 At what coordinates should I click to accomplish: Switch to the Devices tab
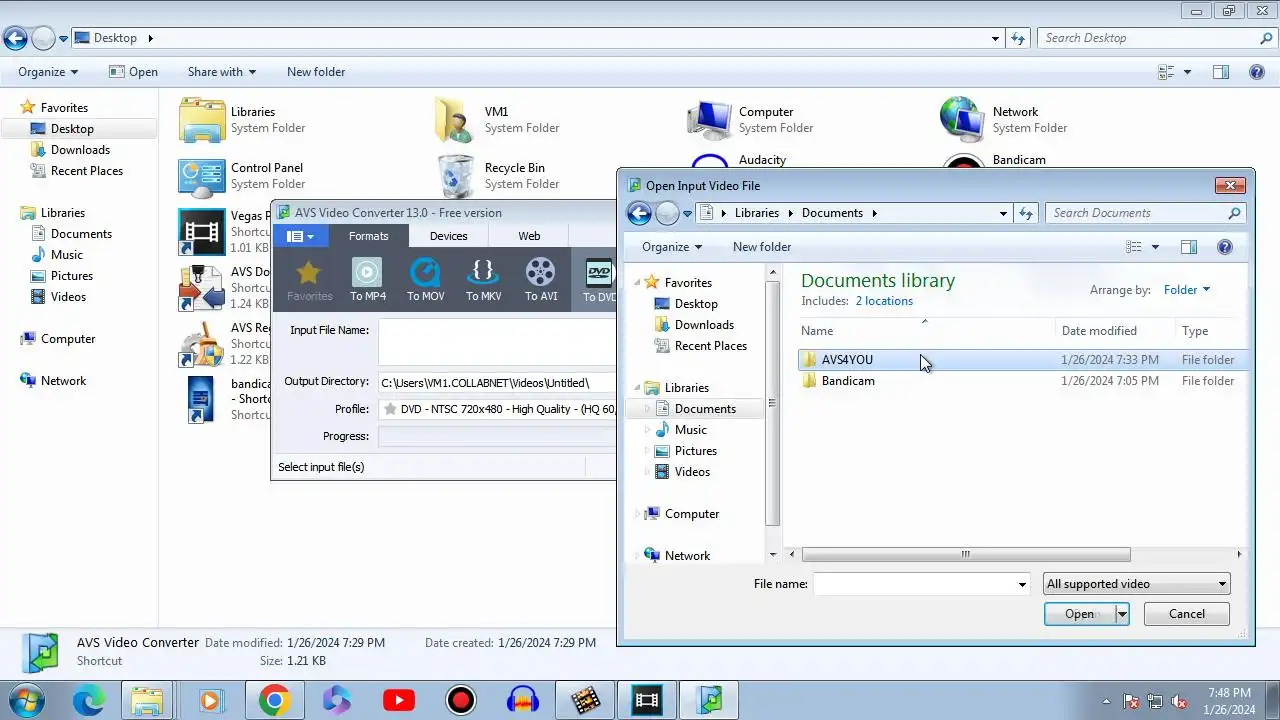coord(448,236)
